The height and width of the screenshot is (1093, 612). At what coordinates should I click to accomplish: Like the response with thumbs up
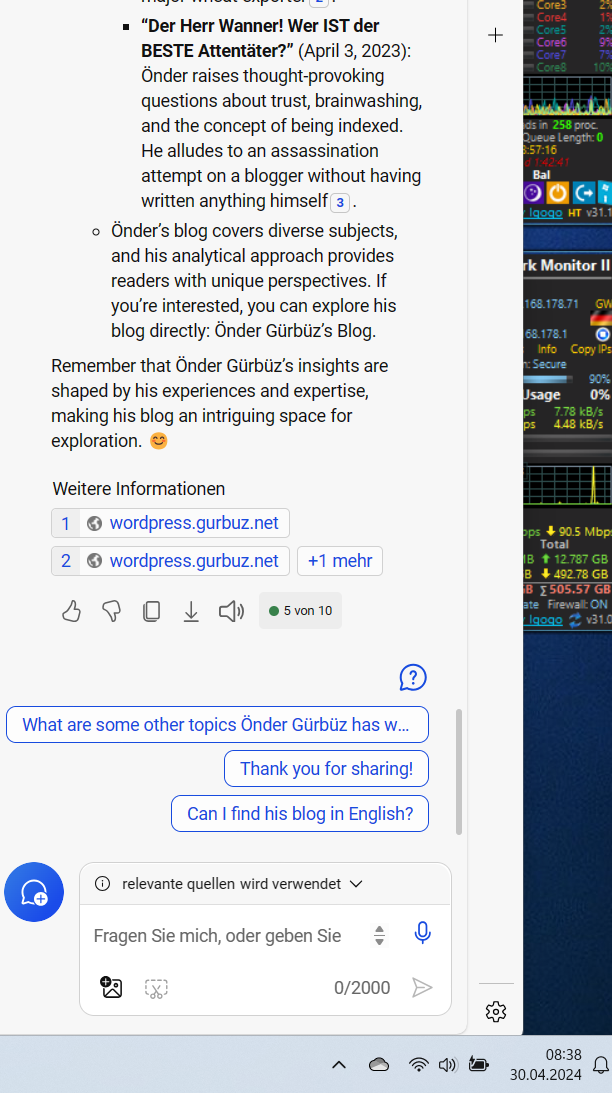71,611
